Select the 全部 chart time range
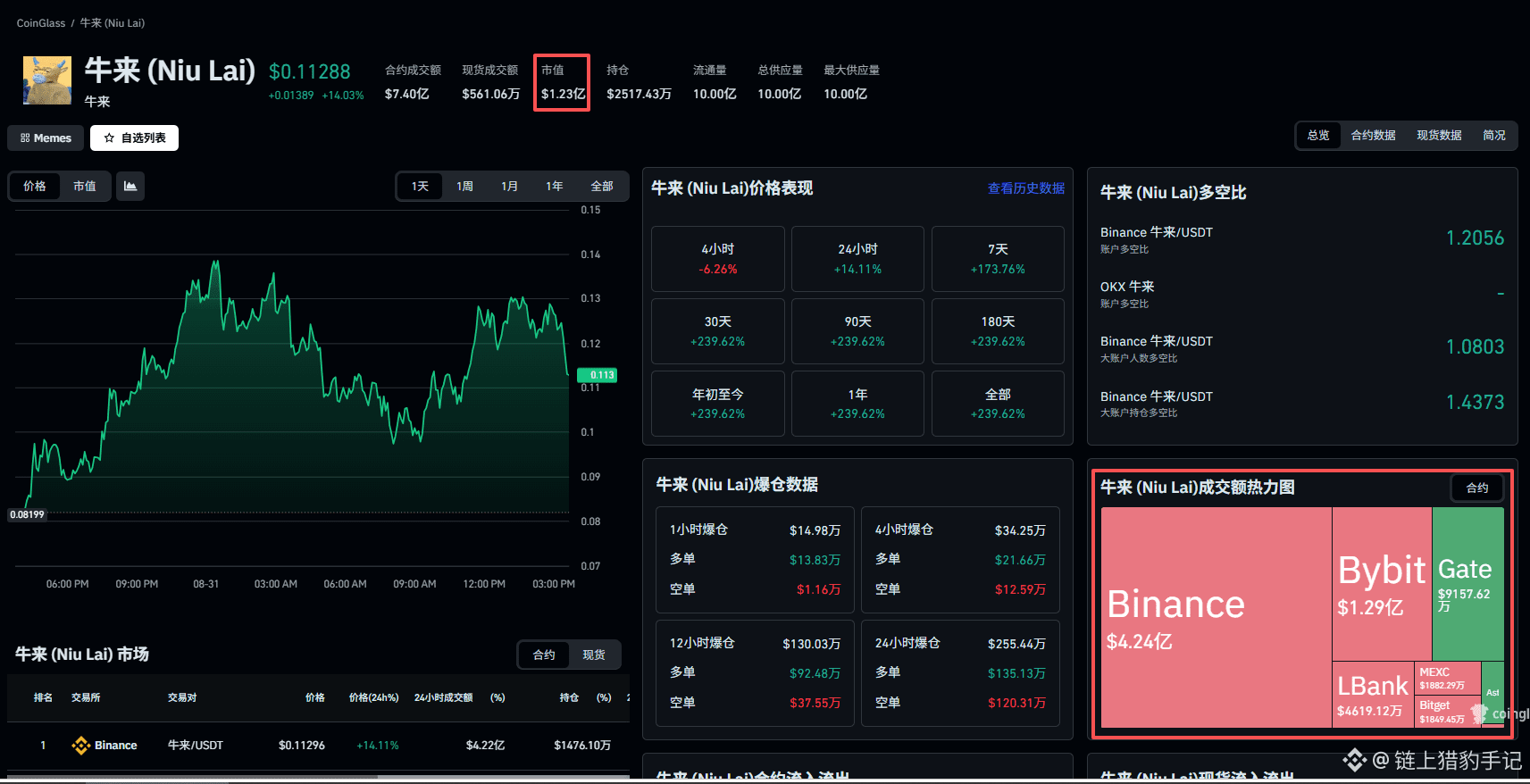 tap(602, 186)
